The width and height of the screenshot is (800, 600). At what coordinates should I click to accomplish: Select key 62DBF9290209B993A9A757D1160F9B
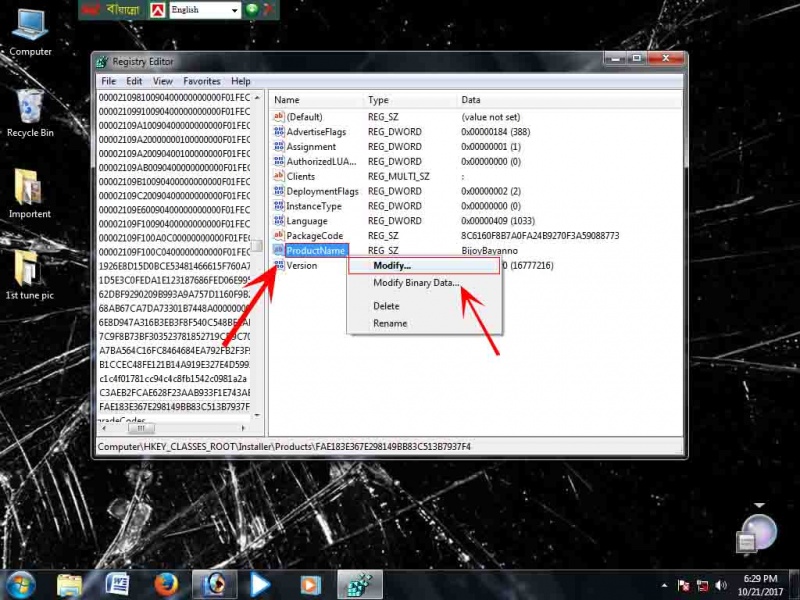point(174,294)
